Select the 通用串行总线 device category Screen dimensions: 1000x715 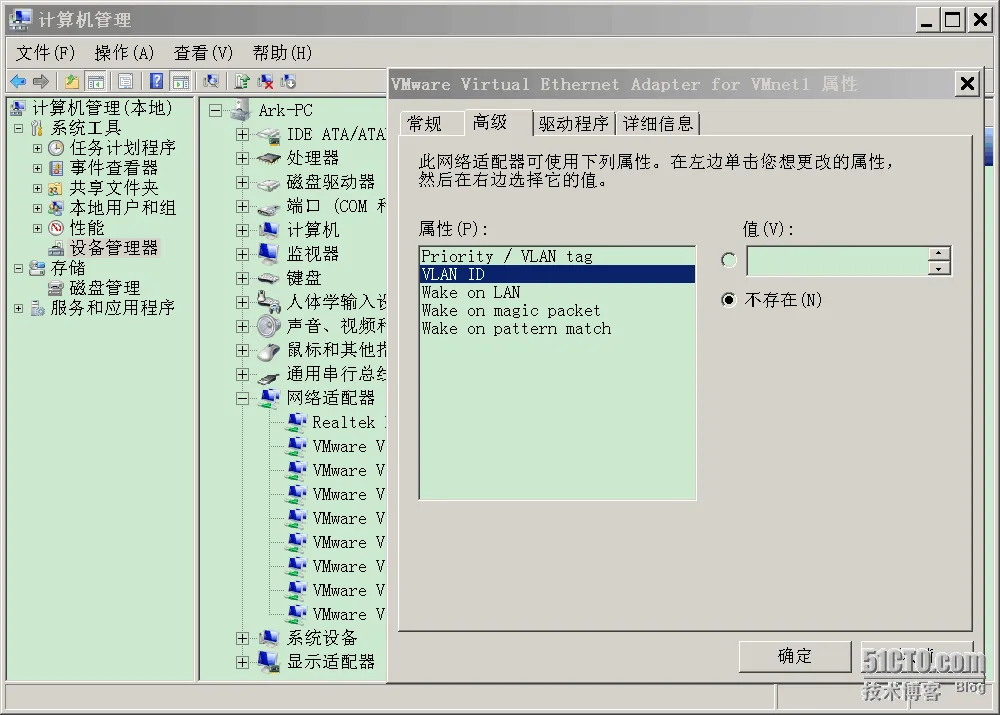(336, 374)
